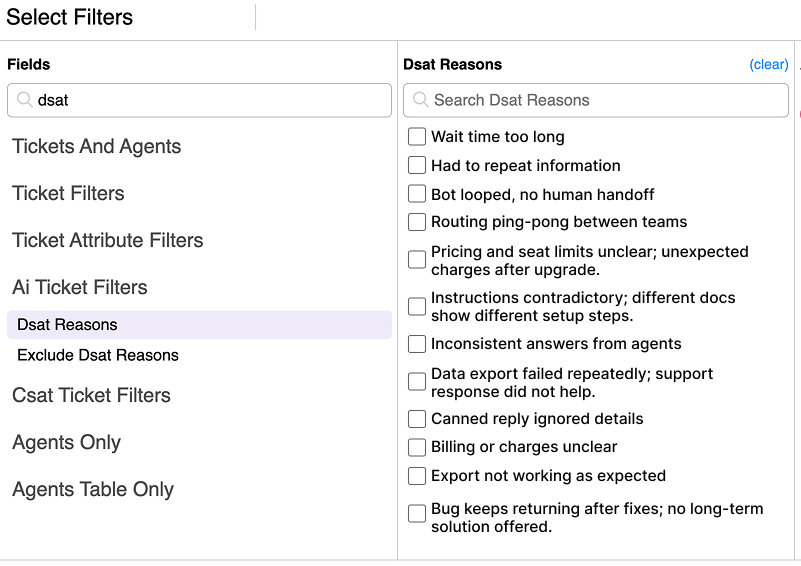The height and width of the screenshot is (566, 801).
Task: Open Exclude Dsat Reasons field
Action: click(x=98, y=355)
